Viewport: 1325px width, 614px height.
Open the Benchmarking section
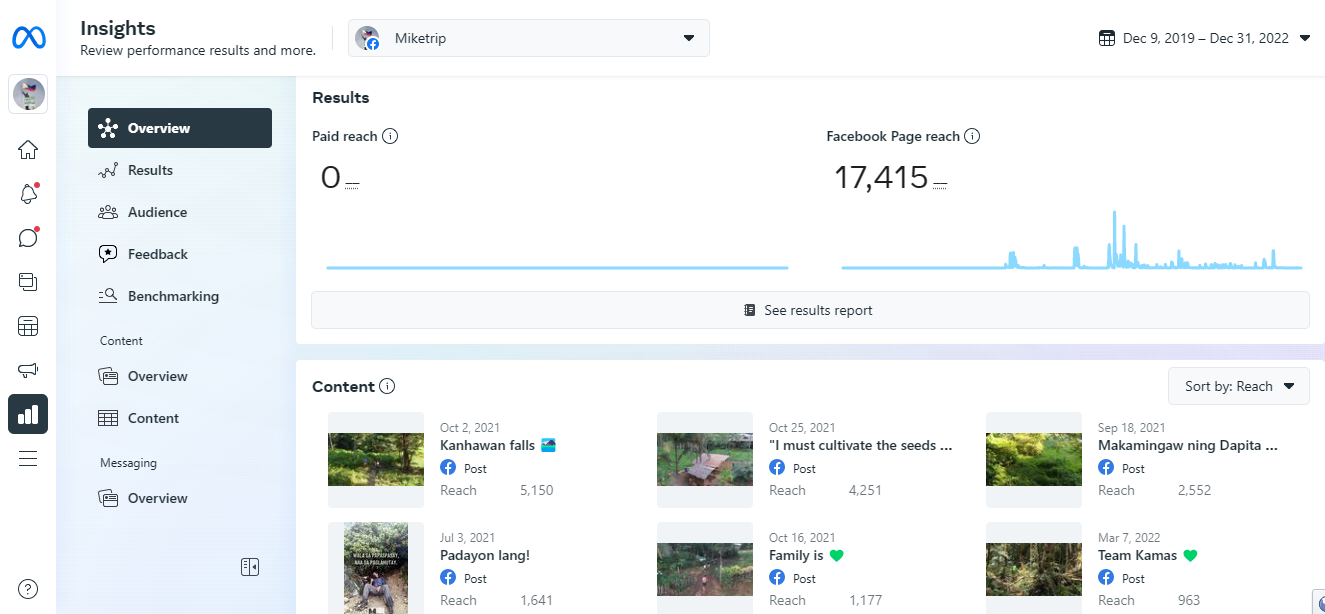(180, 296)
